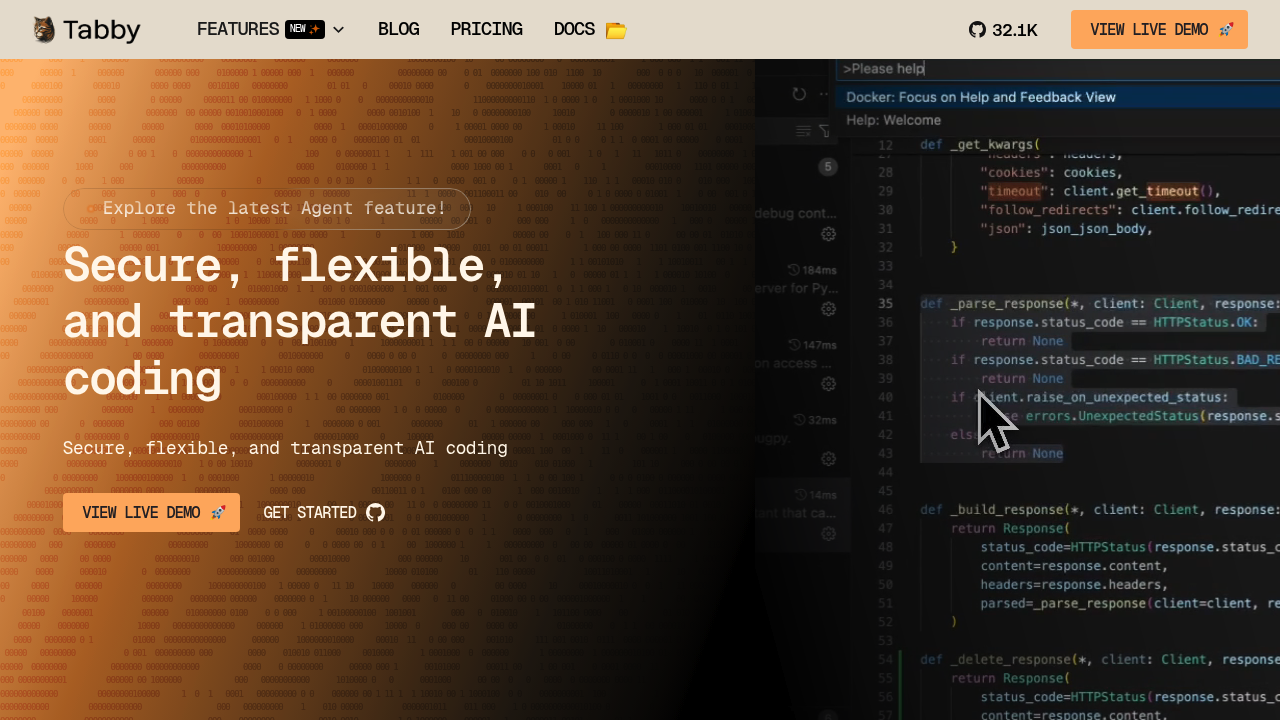This screenshot has width=1280, height=720.
Task: Expand the FEATURES dropdown chevron
Action: click(338, 30)
